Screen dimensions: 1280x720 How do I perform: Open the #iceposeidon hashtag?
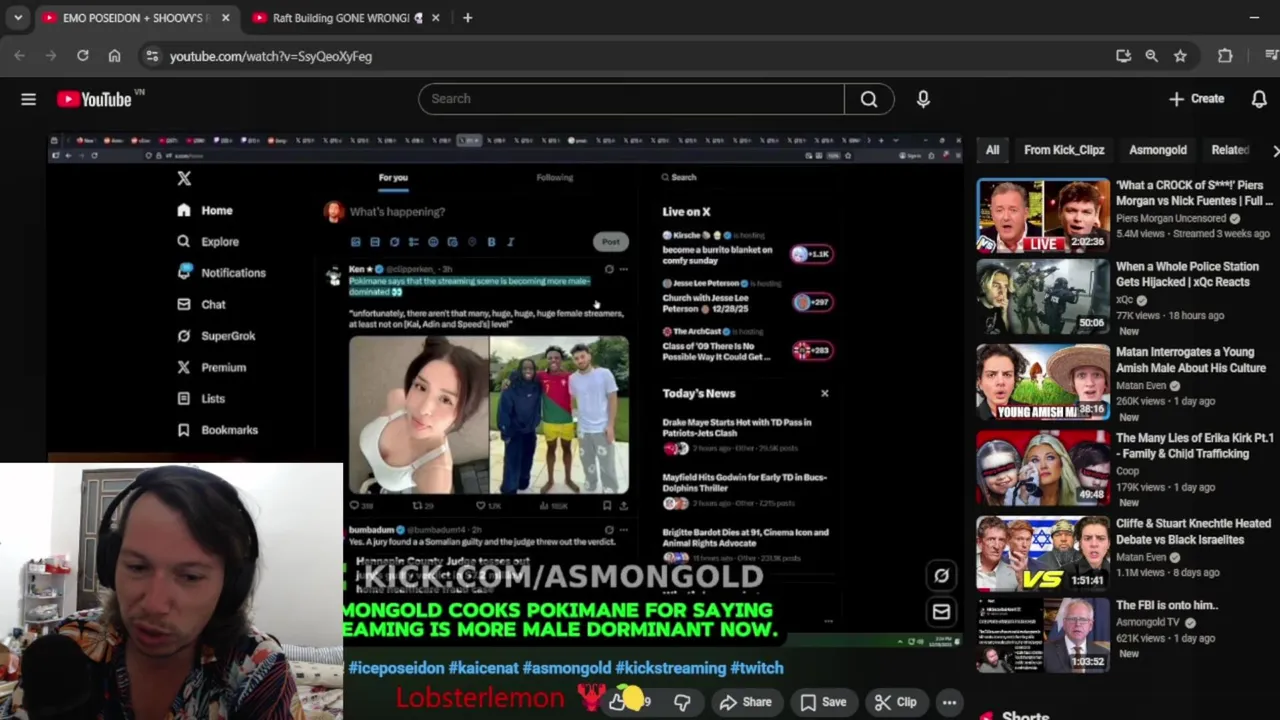coord(395,668)
